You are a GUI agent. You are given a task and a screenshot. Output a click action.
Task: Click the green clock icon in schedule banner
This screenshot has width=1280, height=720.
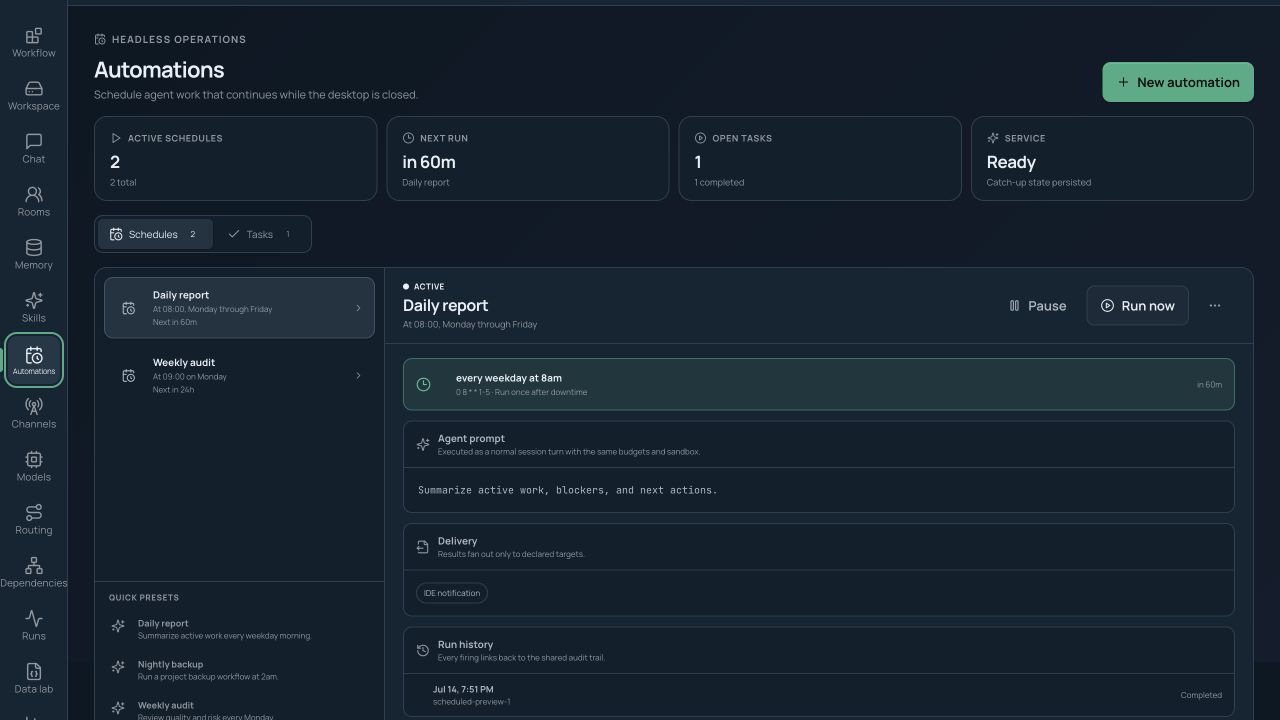click(x=423, y=384)
